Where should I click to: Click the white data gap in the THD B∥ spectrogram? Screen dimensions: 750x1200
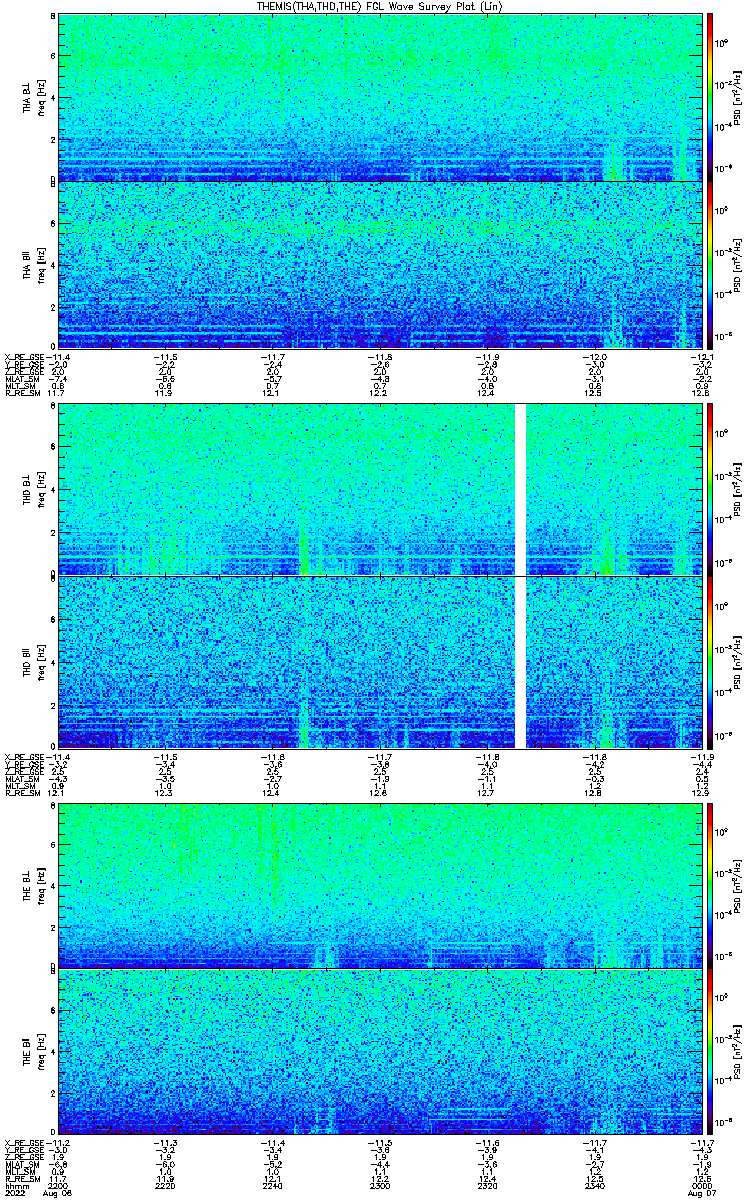(x=519, y=661)
